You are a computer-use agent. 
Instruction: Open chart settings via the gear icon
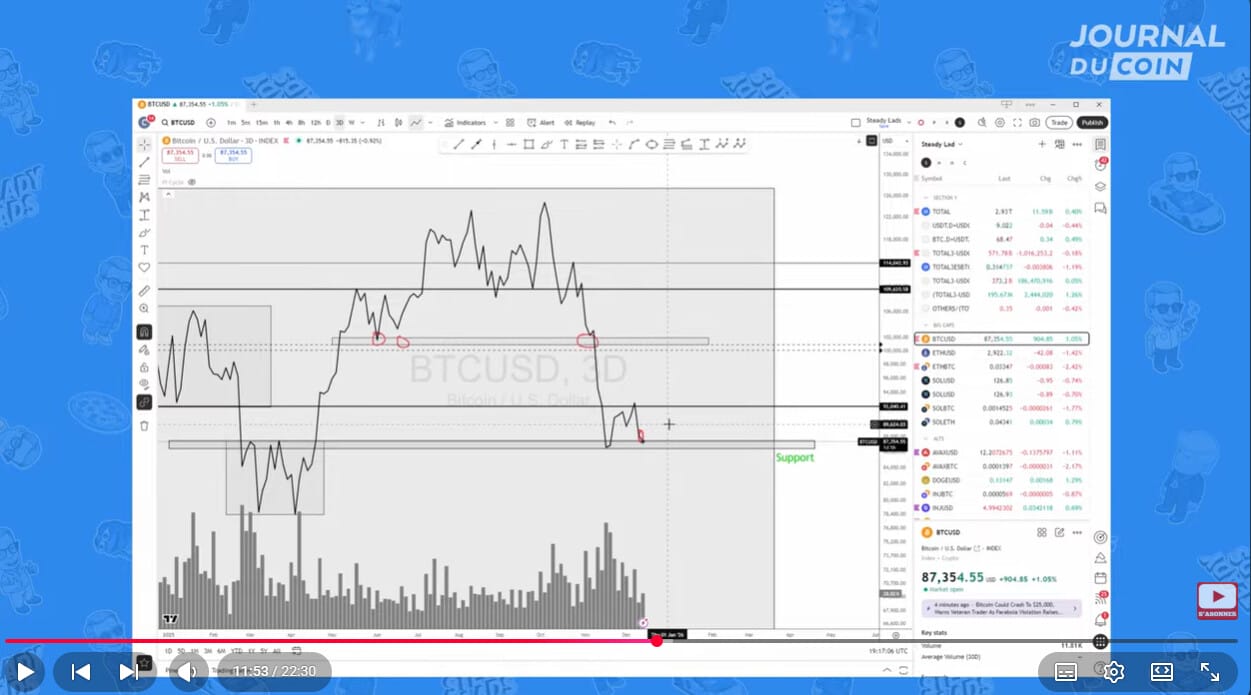point(999,122)
